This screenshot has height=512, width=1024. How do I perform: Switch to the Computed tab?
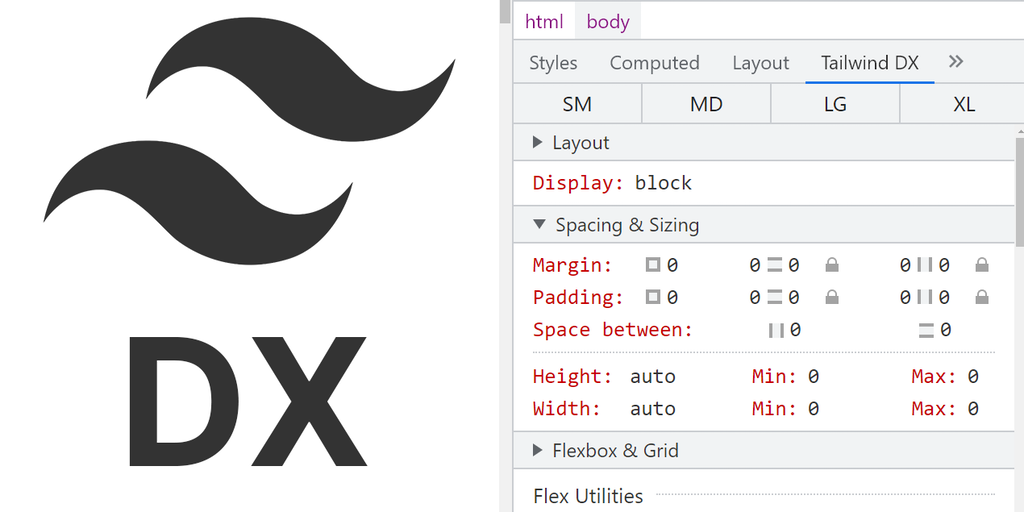[x=654, y=63]
